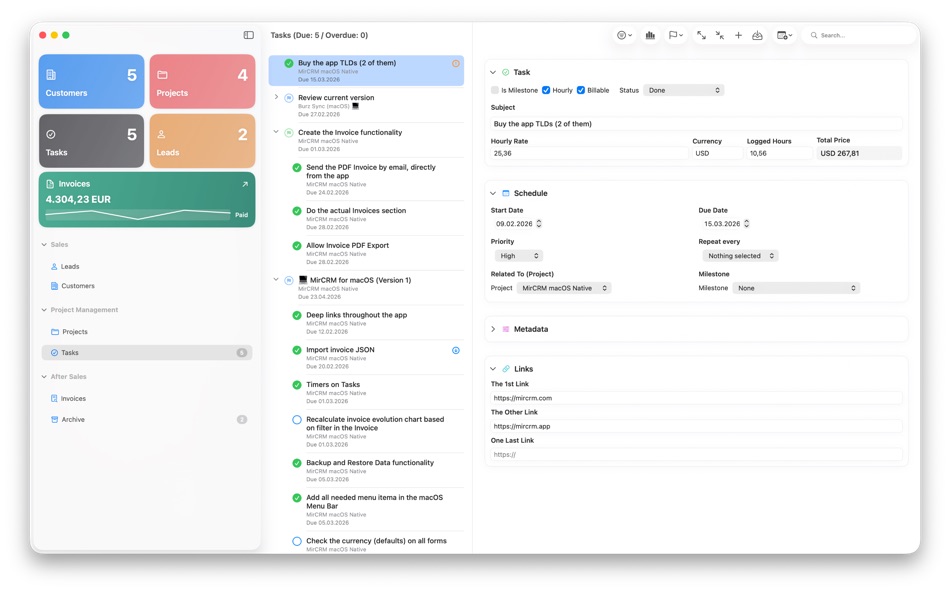This screenshot has width=950, height=594.
Task: Collapse the After Sales sidebar group
Action: tap(44, 376)
